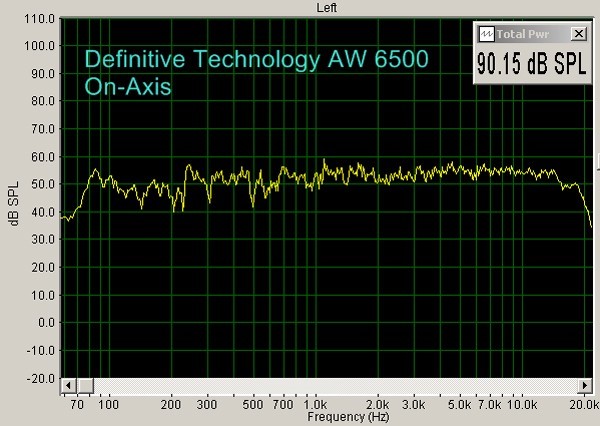The height and width of the screenshot is (426, 600).
Task: Click the 7.0k frequency axis label
Action: 490,404
